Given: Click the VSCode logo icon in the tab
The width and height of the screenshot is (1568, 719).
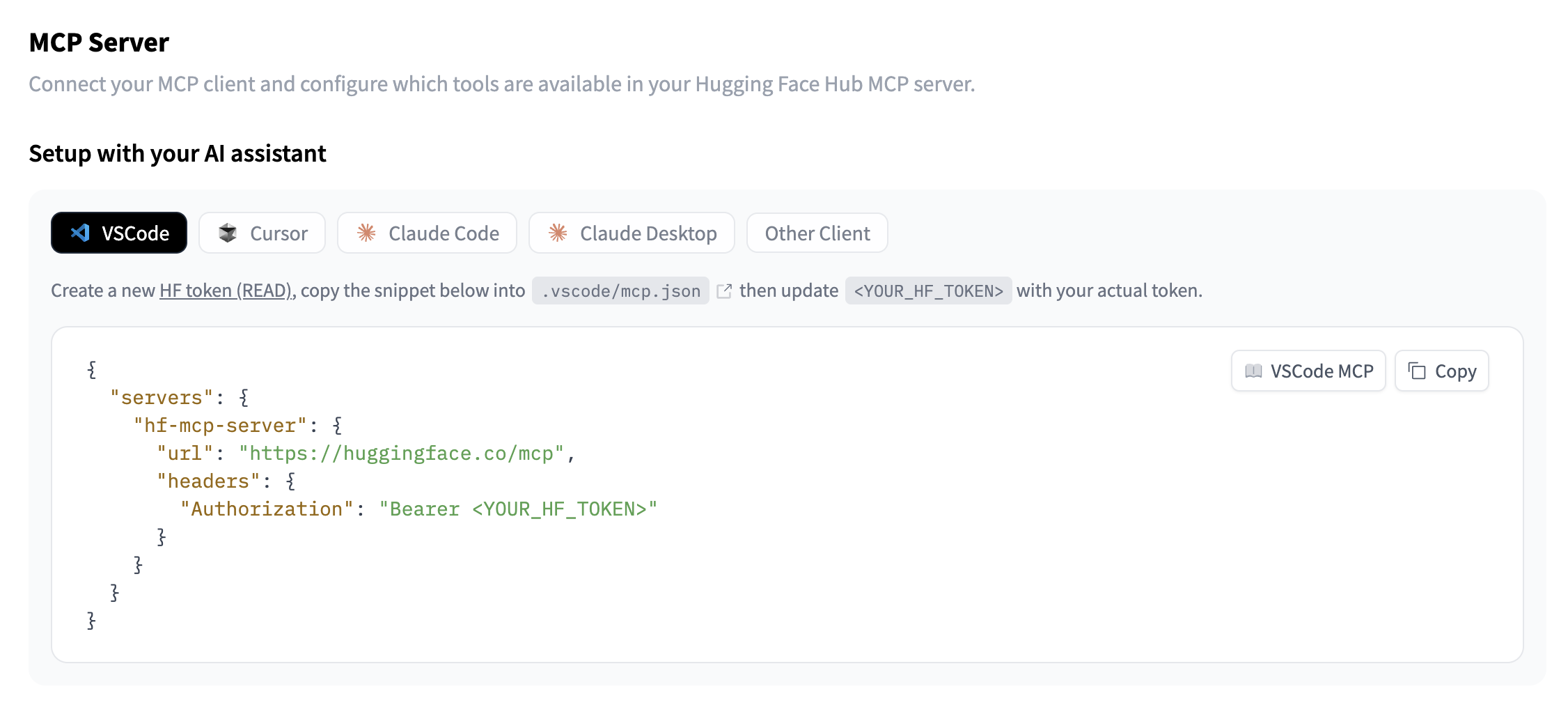Looking at the screenshot, I should tap(81, 233).
